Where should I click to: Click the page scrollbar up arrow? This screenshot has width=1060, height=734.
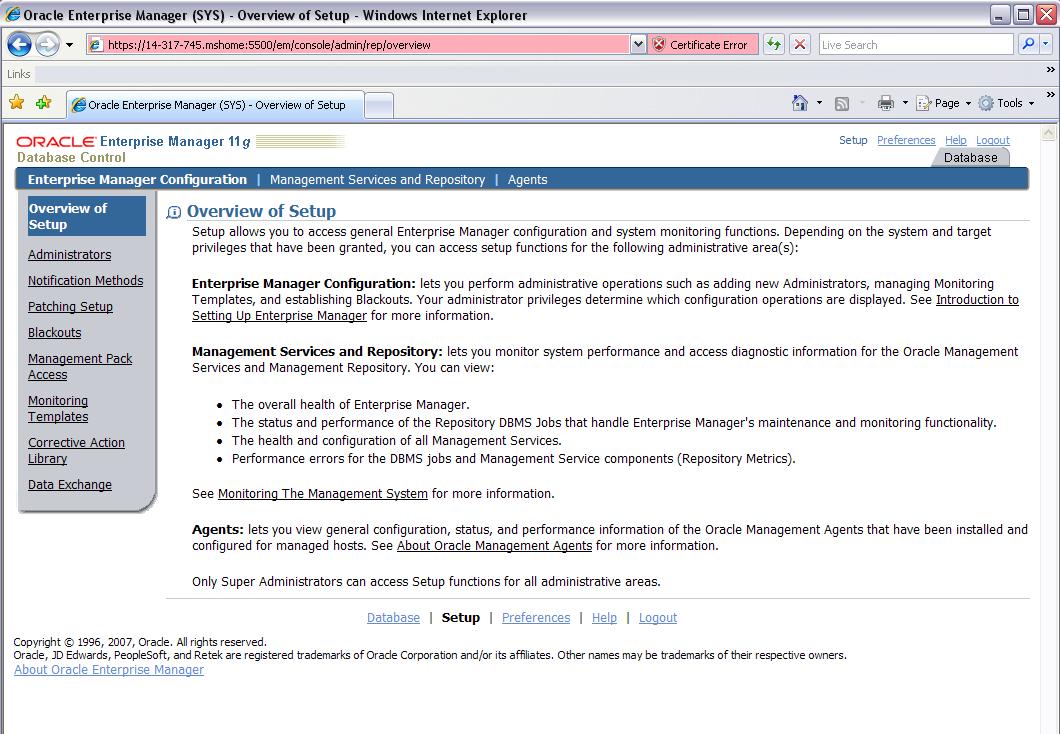click(x=1049, y=133)
